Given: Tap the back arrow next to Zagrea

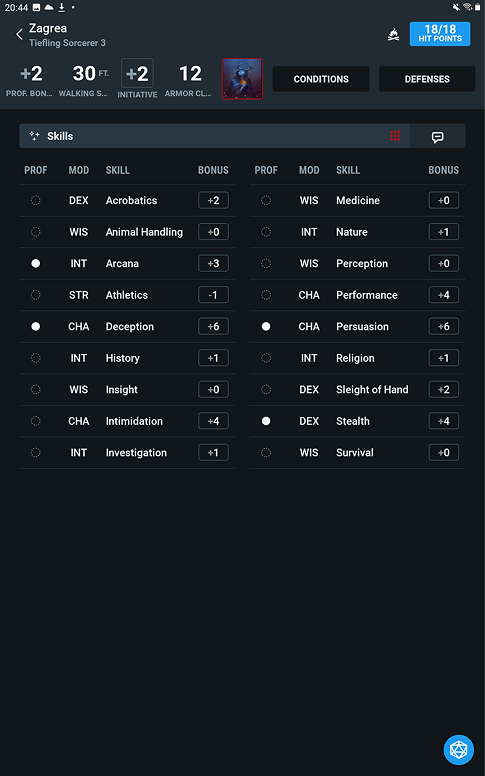Looking at the screenshot, I should 19,35.
